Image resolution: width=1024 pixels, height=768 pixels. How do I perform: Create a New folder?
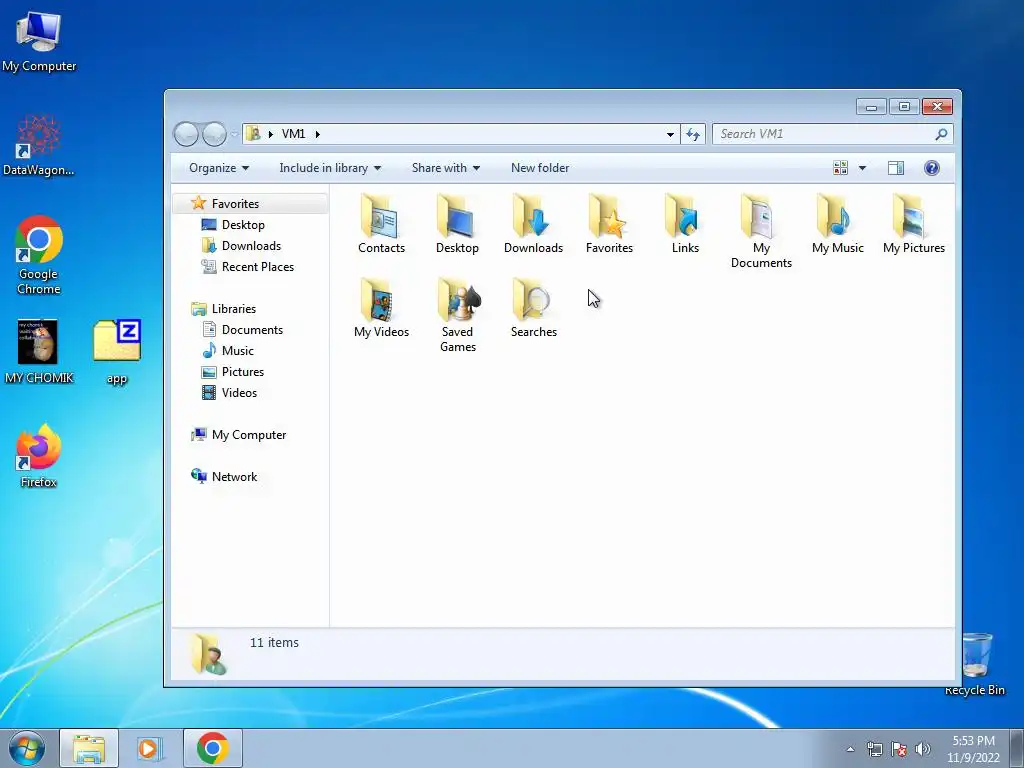tap(540, 168)
